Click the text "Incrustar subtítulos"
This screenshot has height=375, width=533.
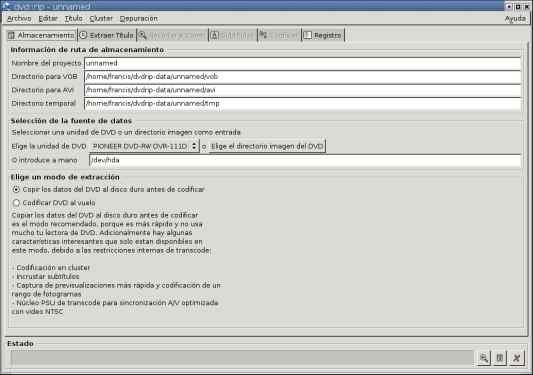coord(48,276)
